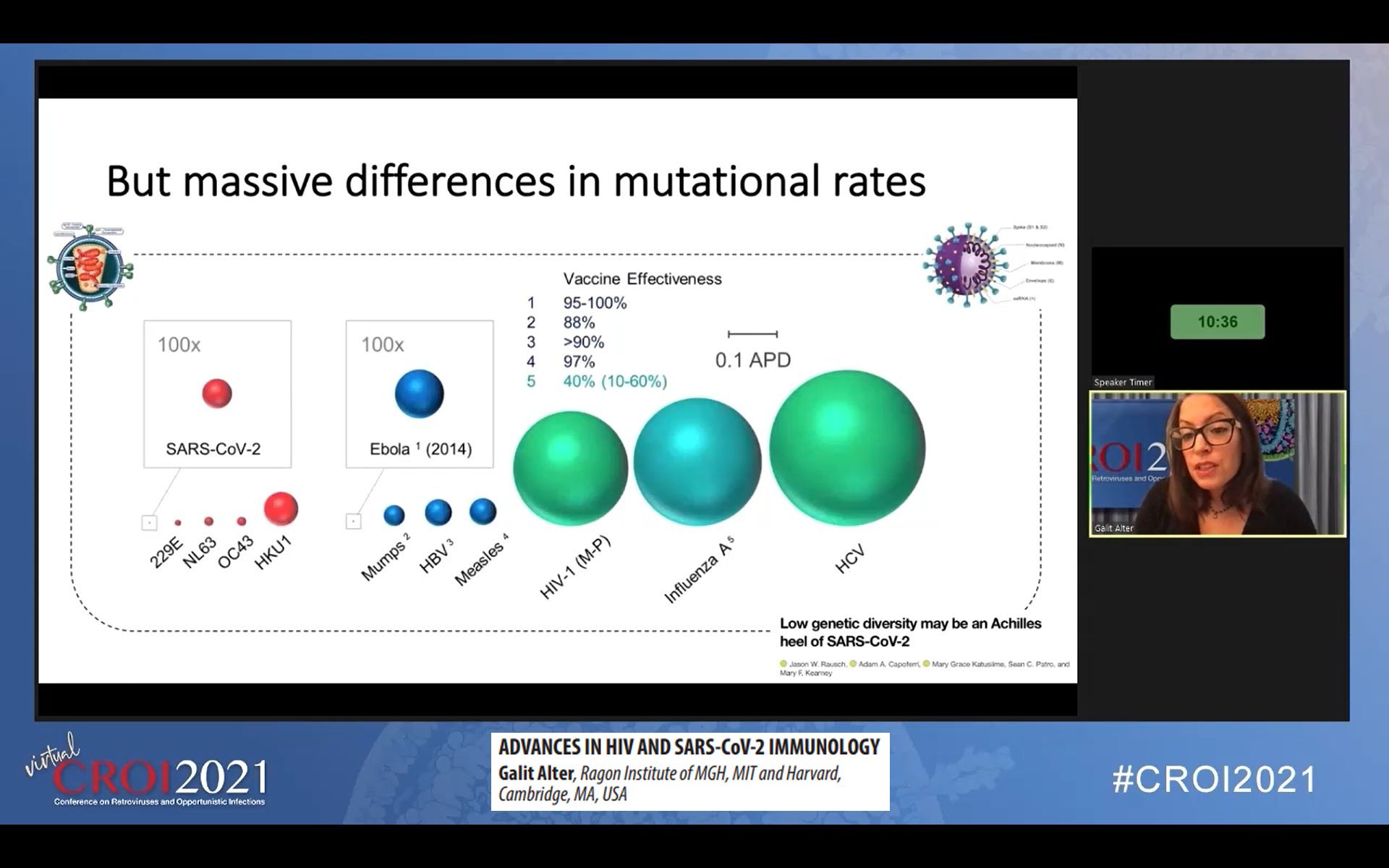This screenshot has width=1389, height=868.
Task: Click the 'Ebola (2014)' label in the inset box
Action: (x=420, y=449)
